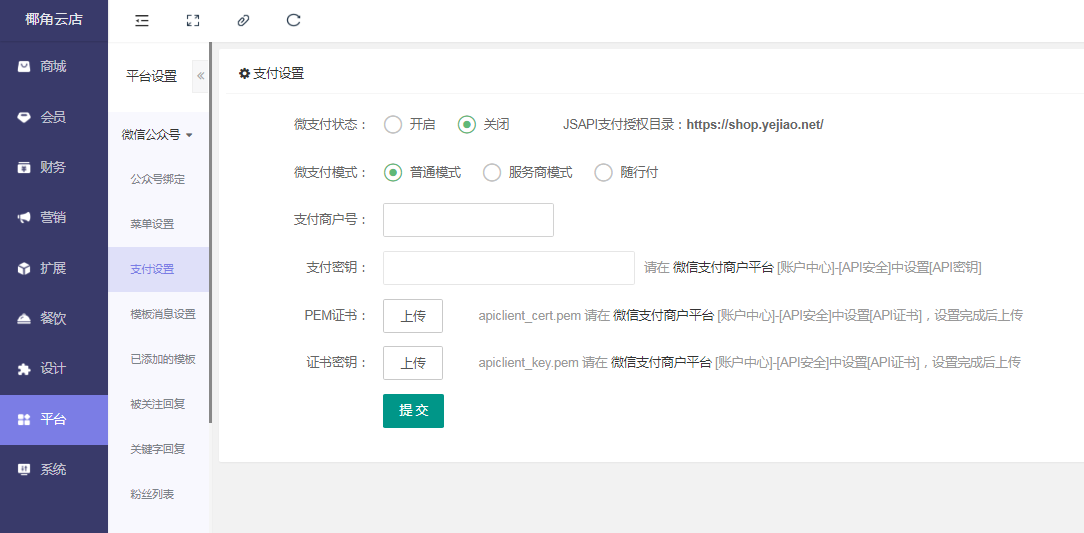Viewport: 1084px width, 533px height.
Task: Click the link chain icon in top bar
Action: (x=243, y=21)
